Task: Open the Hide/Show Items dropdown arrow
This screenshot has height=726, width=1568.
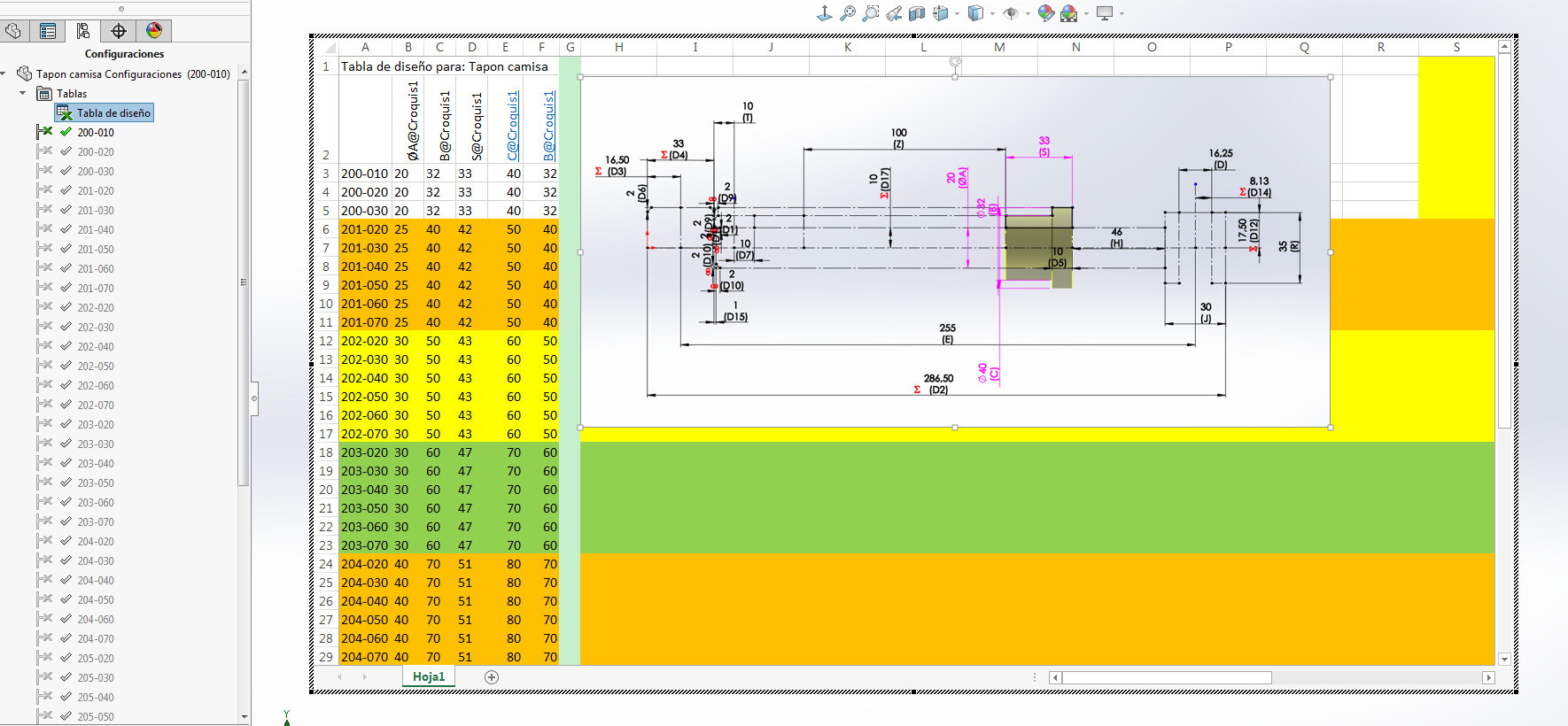Action: tap(1028, 13)
